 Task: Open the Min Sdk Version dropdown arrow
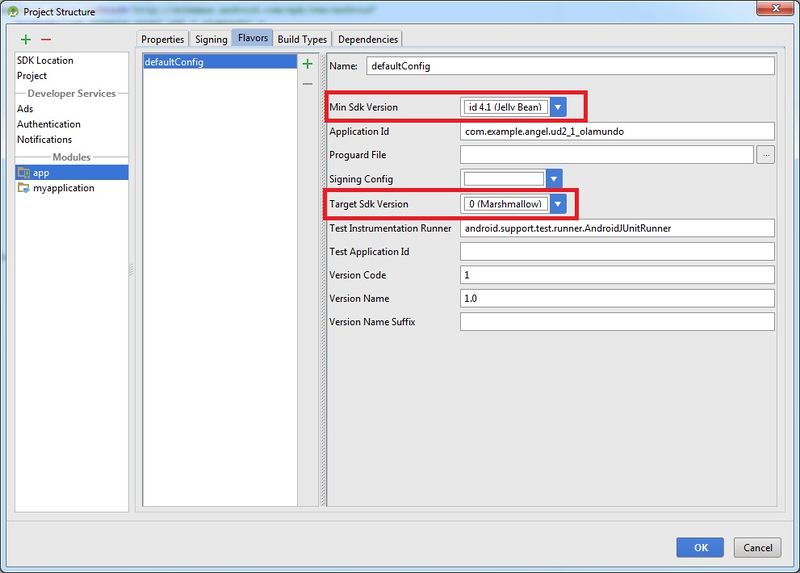tap(558, 107)
